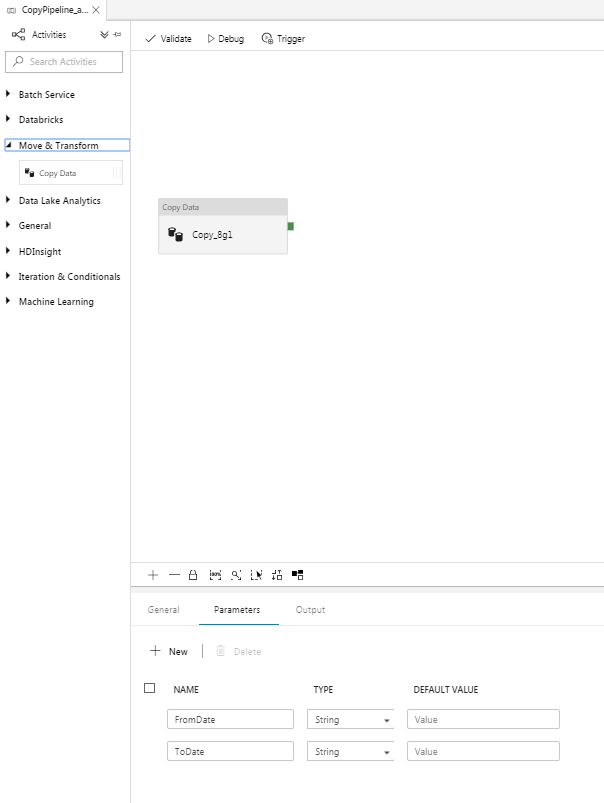Viewport: 604px width, 803px height.
Task: Click the Copy Data database icon in sidebar
Action: [29, 173]
